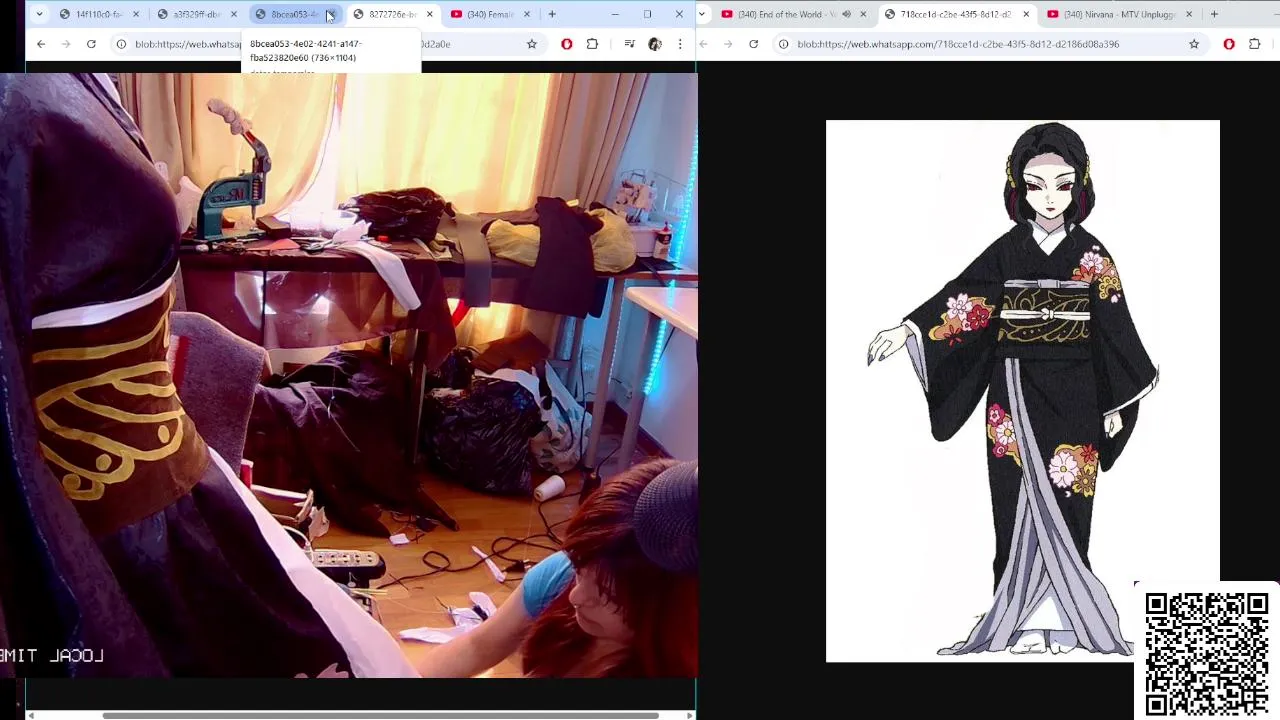Click the kimono character reference image

[1022, 391]
